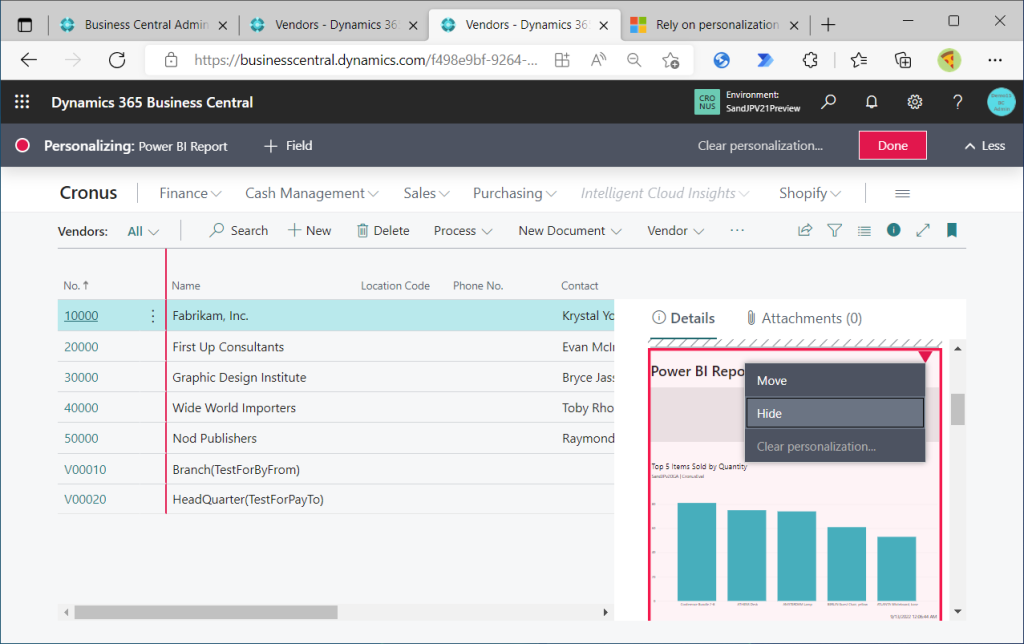This screenshot has width=1024, height=644.
Task: Expand the Vendor action menu
Action: coord(675,231)
